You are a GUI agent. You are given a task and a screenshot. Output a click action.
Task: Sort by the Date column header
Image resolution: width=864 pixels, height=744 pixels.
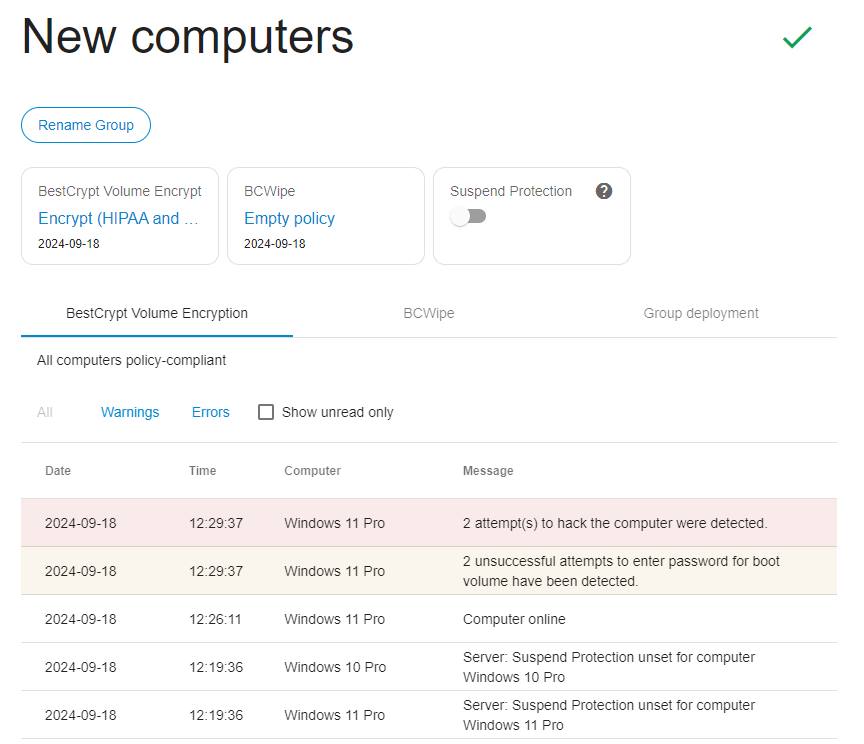(58, 471)
